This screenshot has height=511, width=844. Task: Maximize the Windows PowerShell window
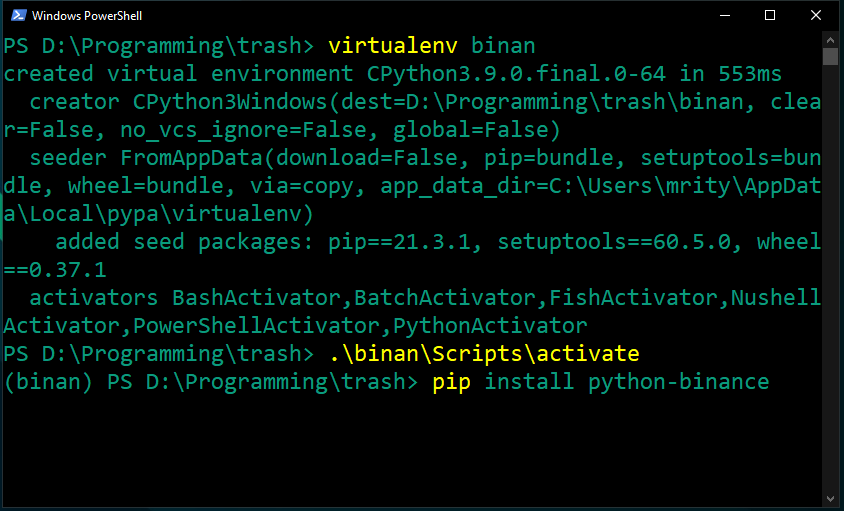coord(770,15)
